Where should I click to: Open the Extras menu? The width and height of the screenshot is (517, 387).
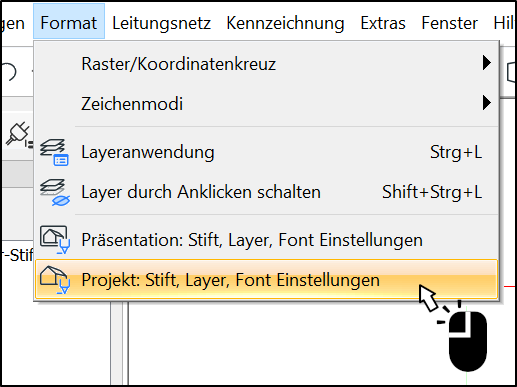pyautogui.click(x=383, y=23)
